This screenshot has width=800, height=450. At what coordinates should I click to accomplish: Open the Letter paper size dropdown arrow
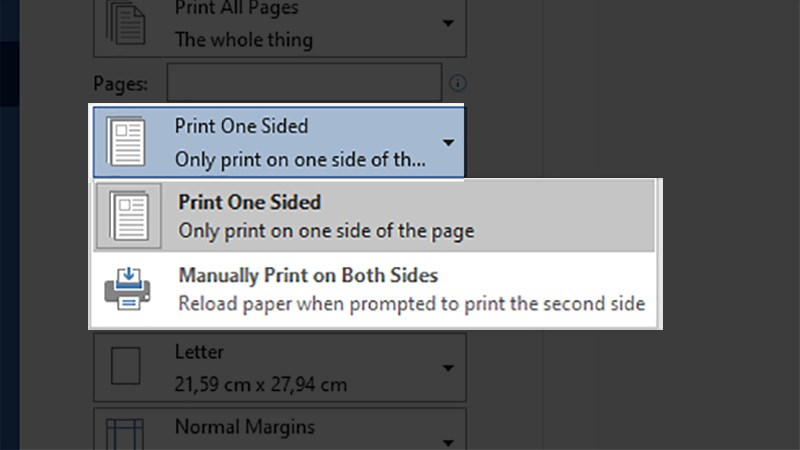tap(448, 368)
